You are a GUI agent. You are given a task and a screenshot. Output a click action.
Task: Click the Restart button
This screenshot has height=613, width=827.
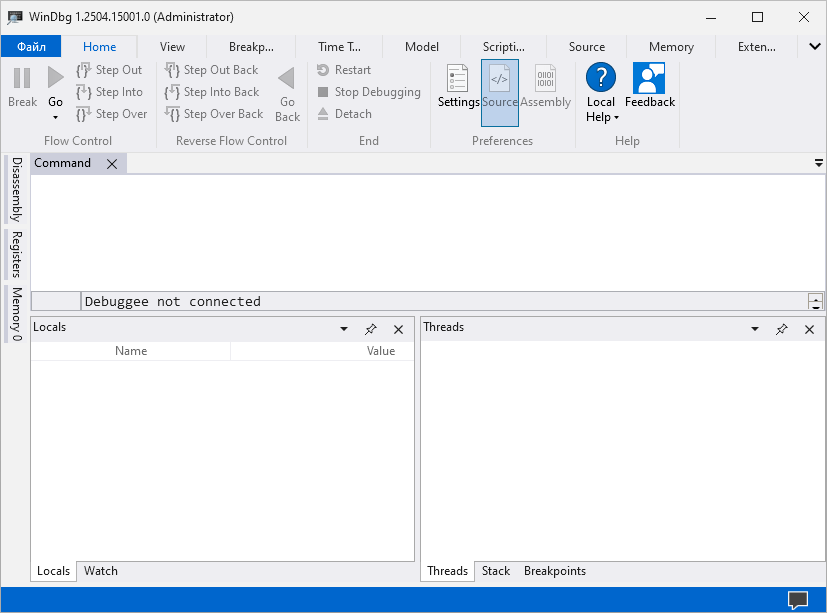tap(344, 70)
